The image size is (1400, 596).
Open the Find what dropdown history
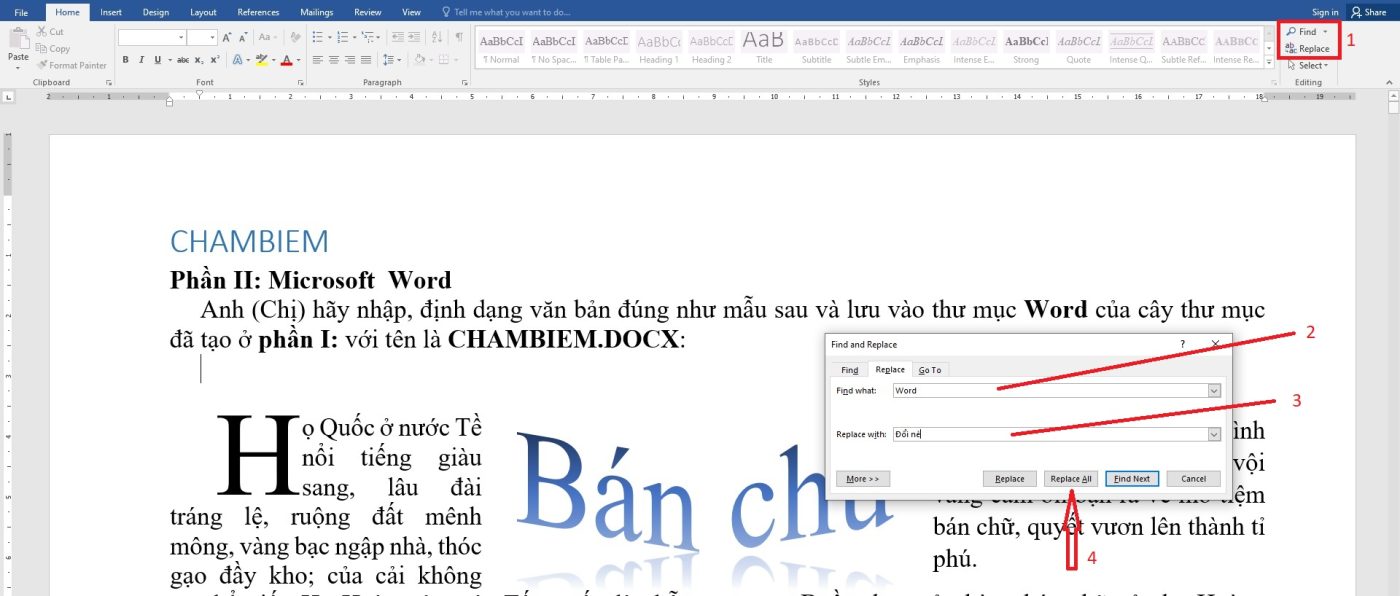(1214, 390)
